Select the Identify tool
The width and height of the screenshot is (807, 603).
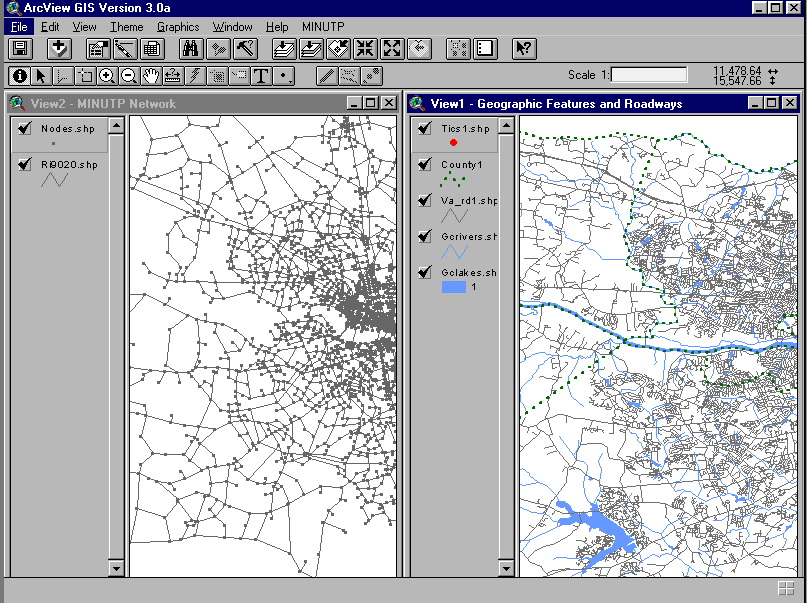pos(20,76)
